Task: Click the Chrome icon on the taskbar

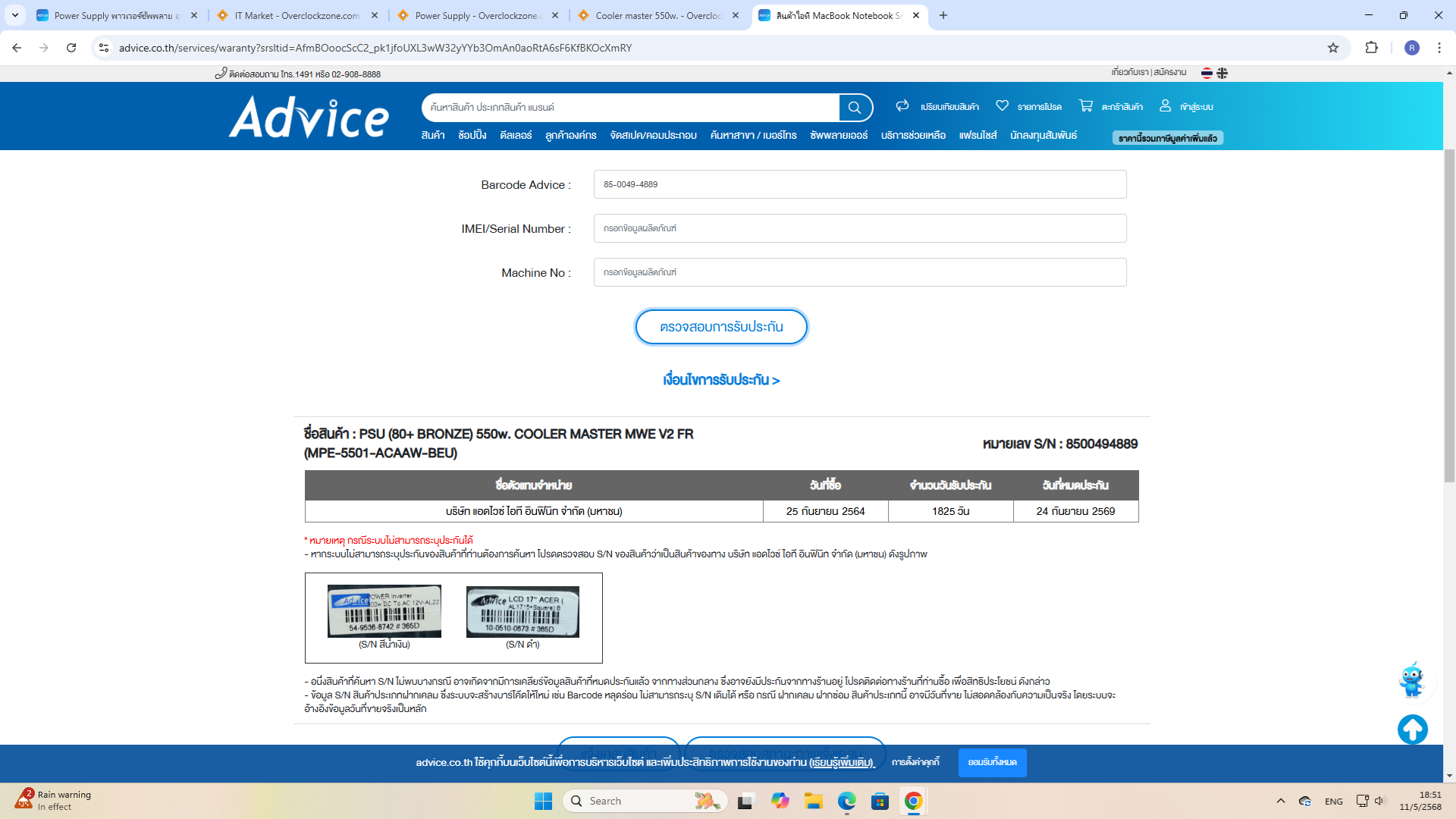Action: (x=914, y=801)
